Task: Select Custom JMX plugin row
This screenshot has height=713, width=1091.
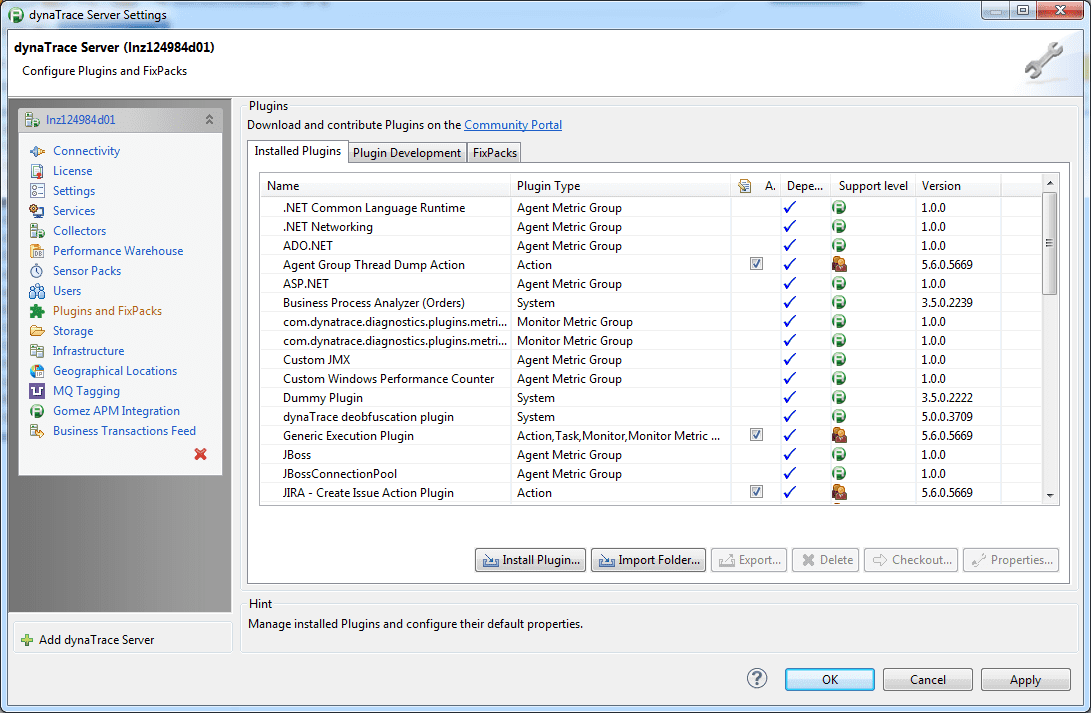Action: tap(651, 360)
